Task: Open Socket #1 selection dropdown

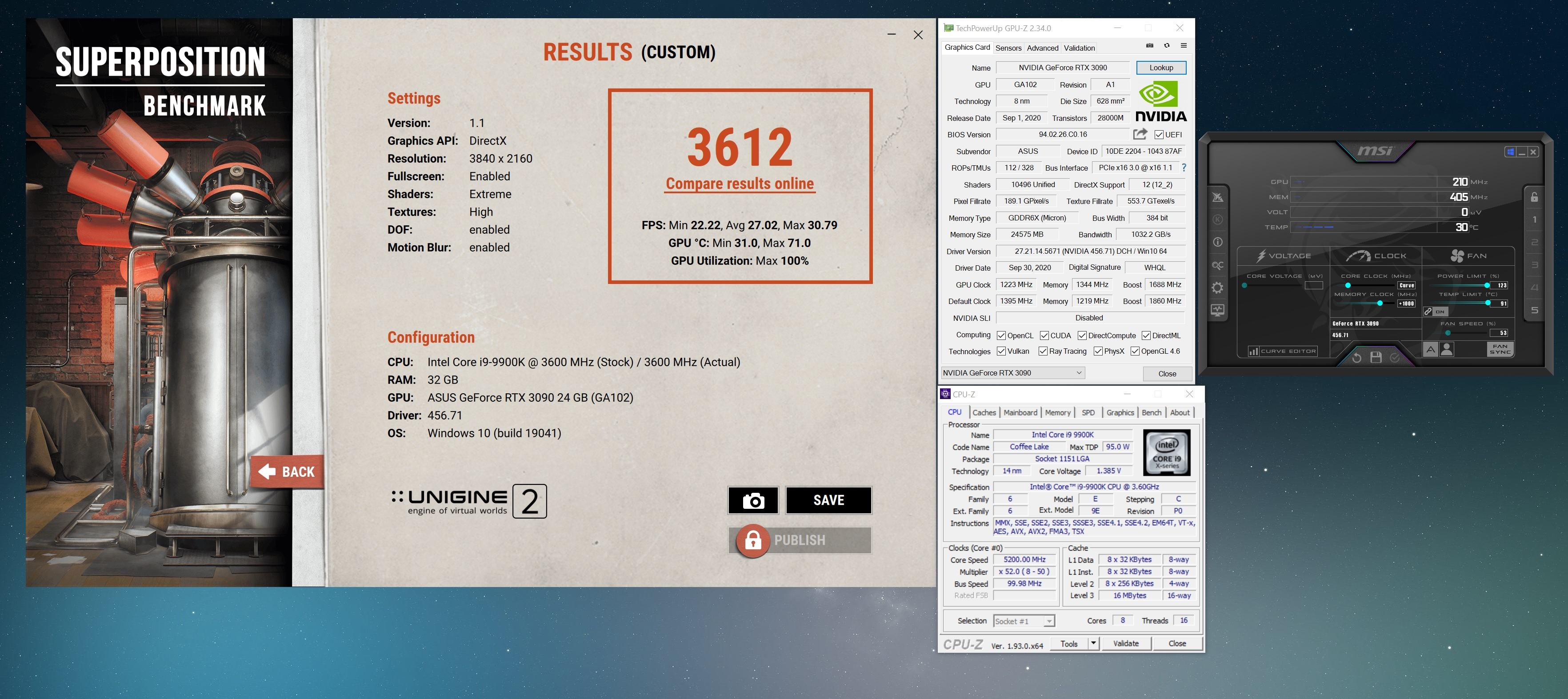Action: coord(1049,621)
